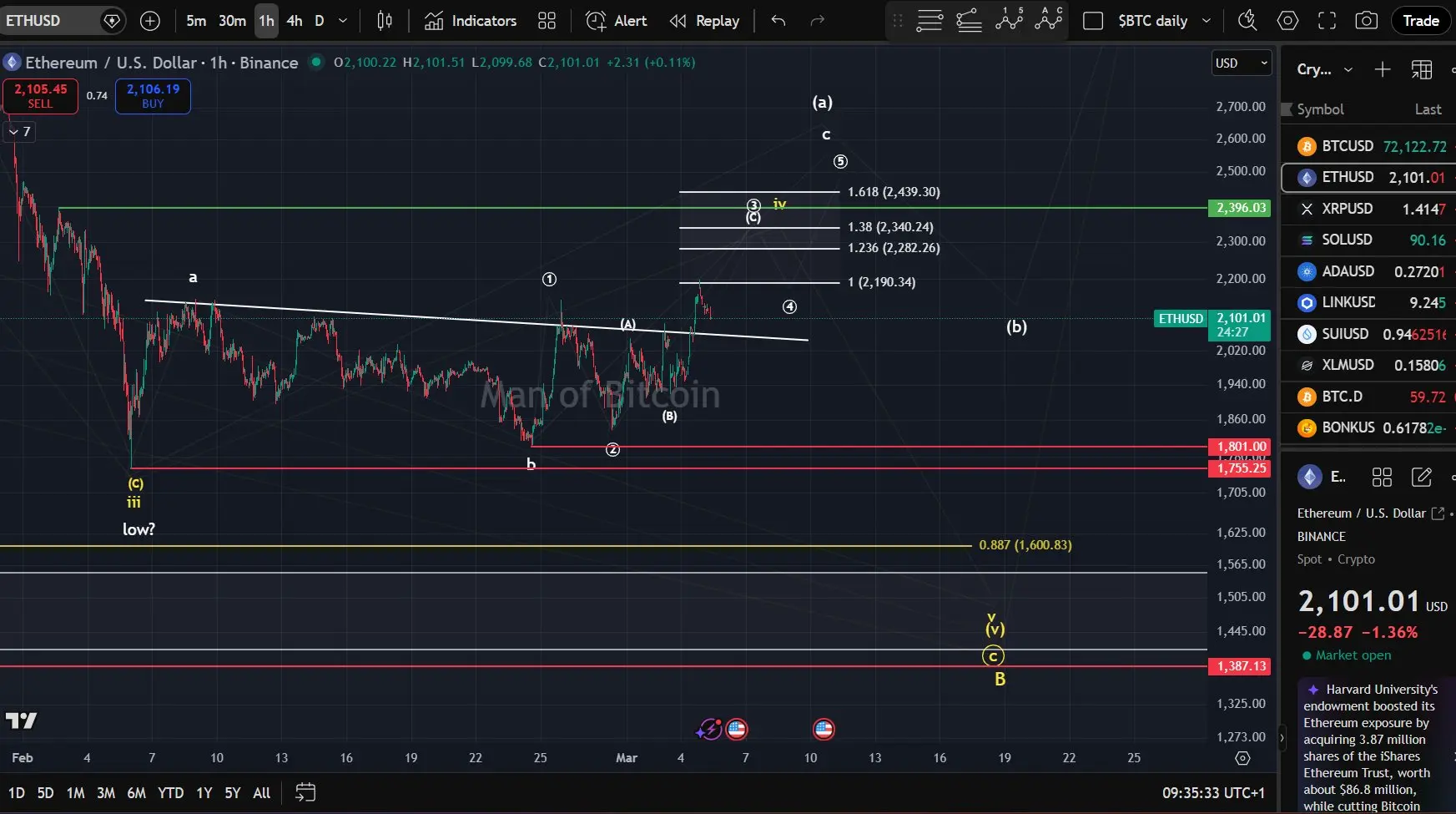1456x814 pixels.
Task: Select the 5m timeframe
Action: [196, 21]
